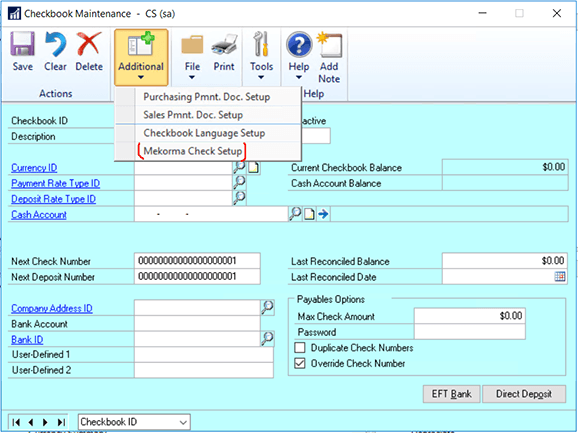This screenshot has width=578, height=433.
Task: Follow the Bank ID link
Action: 27,339
